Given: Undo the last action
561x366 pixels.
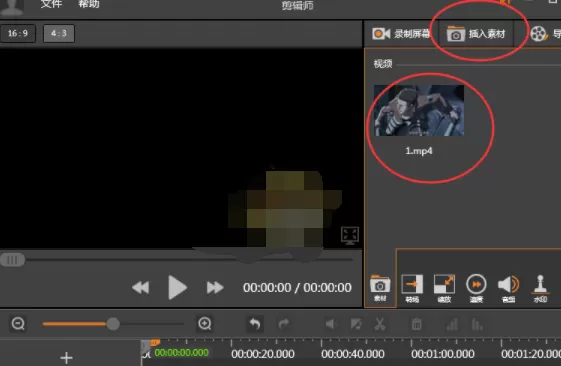Looking at the screenshot, I should tap(255, 324).
